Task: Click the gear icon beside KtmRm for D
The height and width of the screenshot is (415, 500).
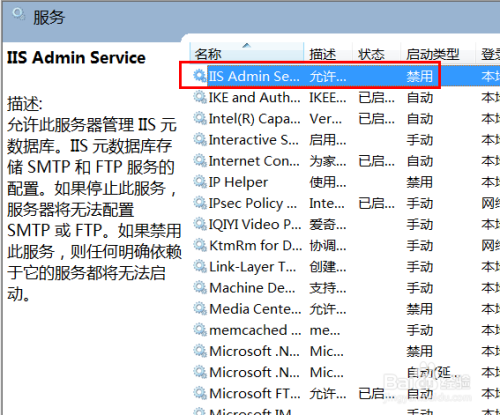Action: [200, 245]
